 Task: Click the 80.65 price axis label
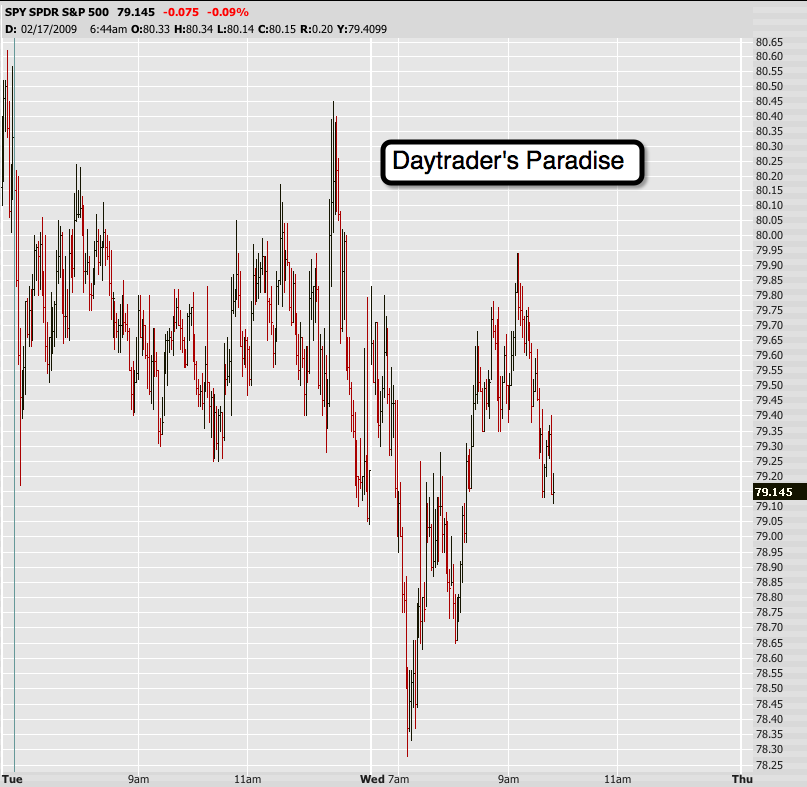pyautogui.click(x=769, y=42)
